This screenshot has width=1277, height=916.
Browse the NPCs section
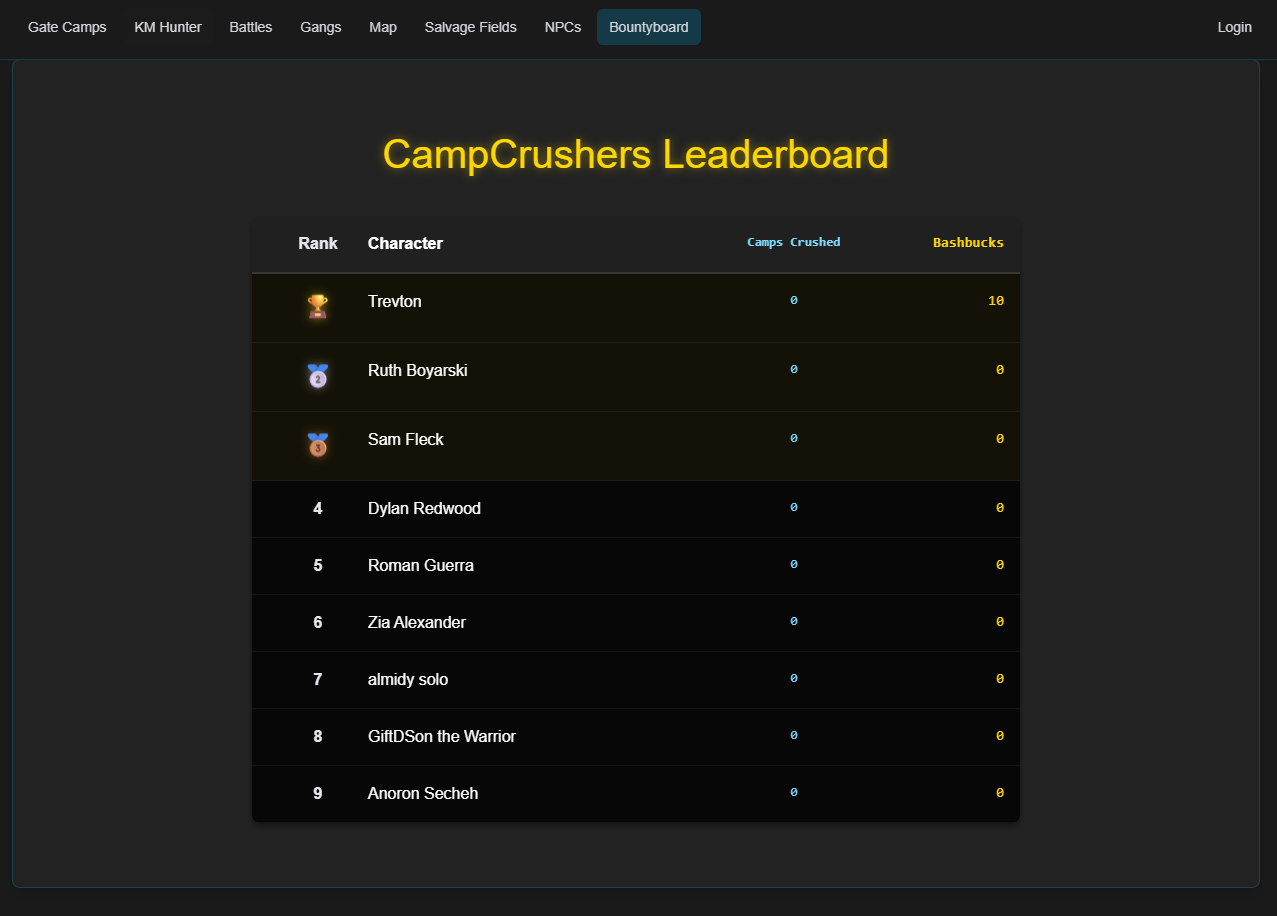tap(562, 27)
